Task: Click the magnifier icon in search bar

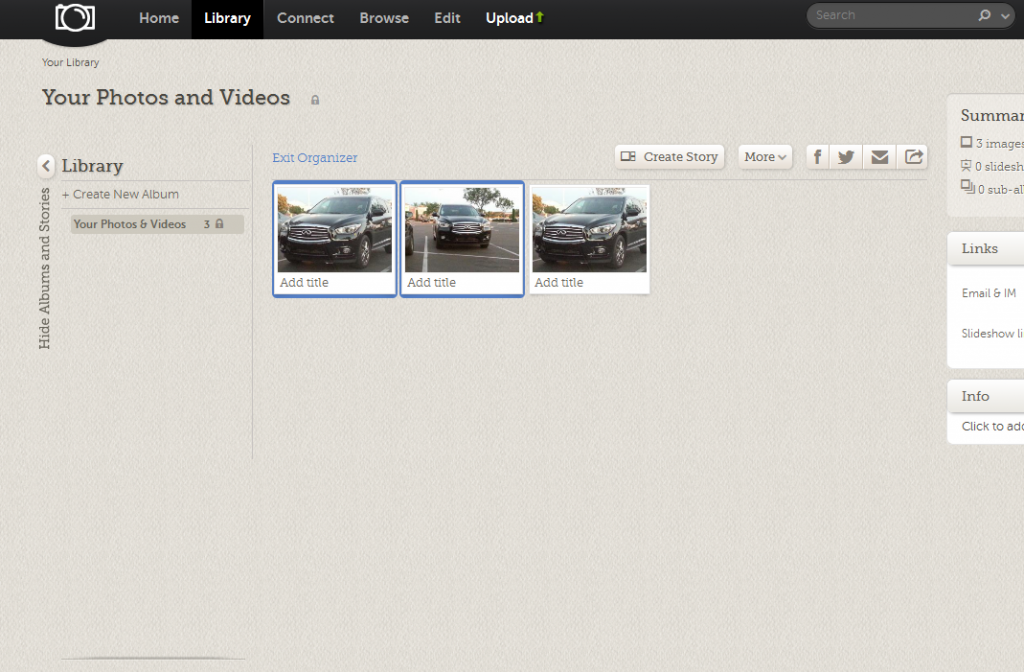Action: [x=984, y=16]
